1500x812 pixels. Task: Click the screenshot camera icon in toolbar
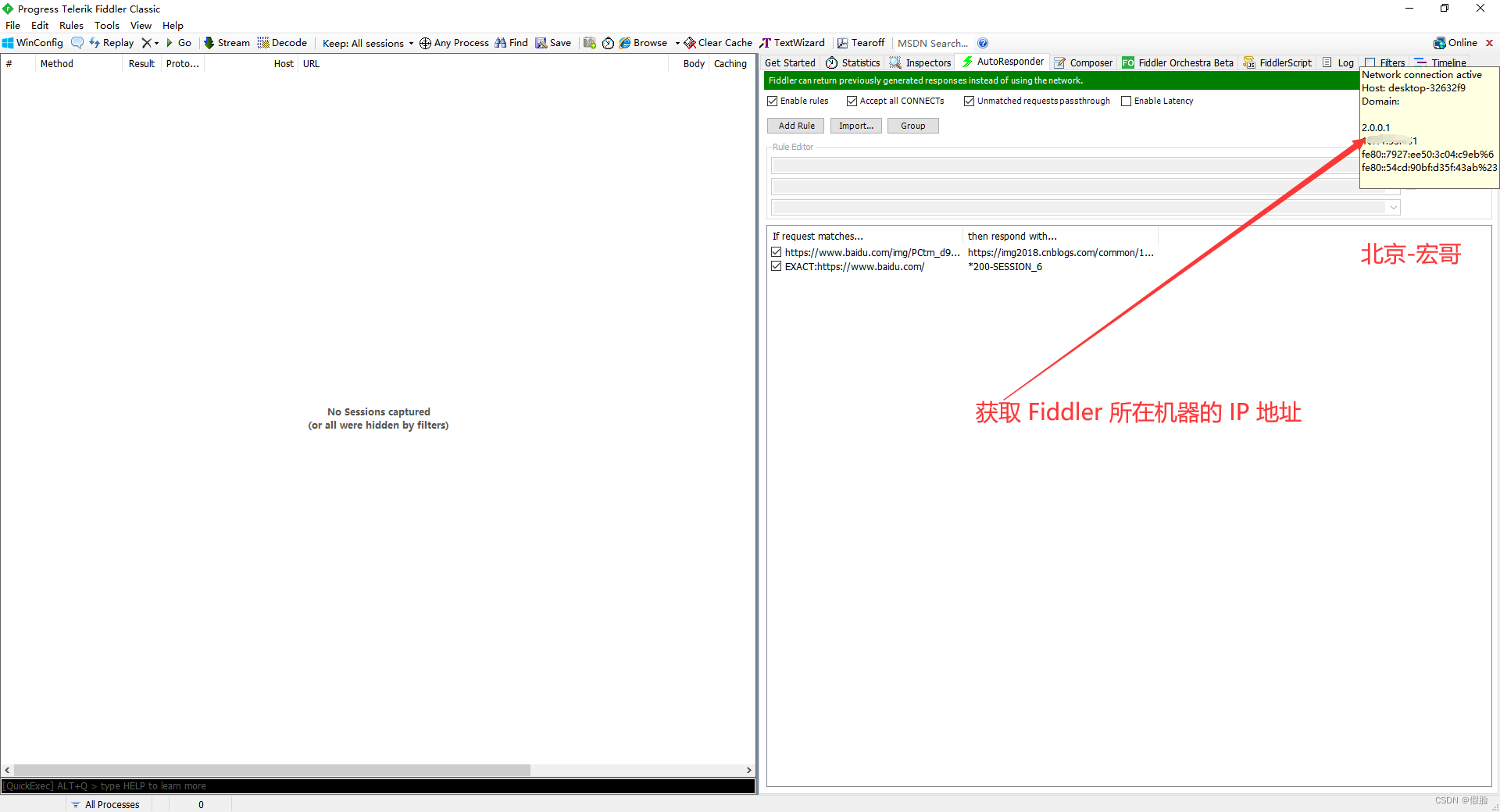pyautogui.click(x=590, y=43)
